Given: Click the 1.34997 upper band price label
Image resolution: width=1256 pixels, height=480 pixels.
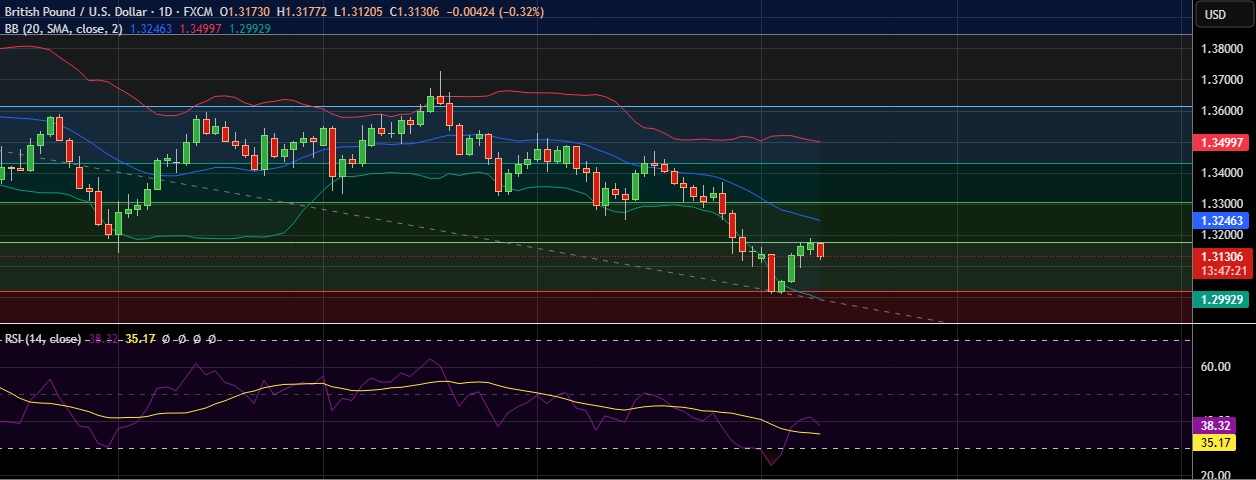Looking at the screenshot, I should (1223, 143).
